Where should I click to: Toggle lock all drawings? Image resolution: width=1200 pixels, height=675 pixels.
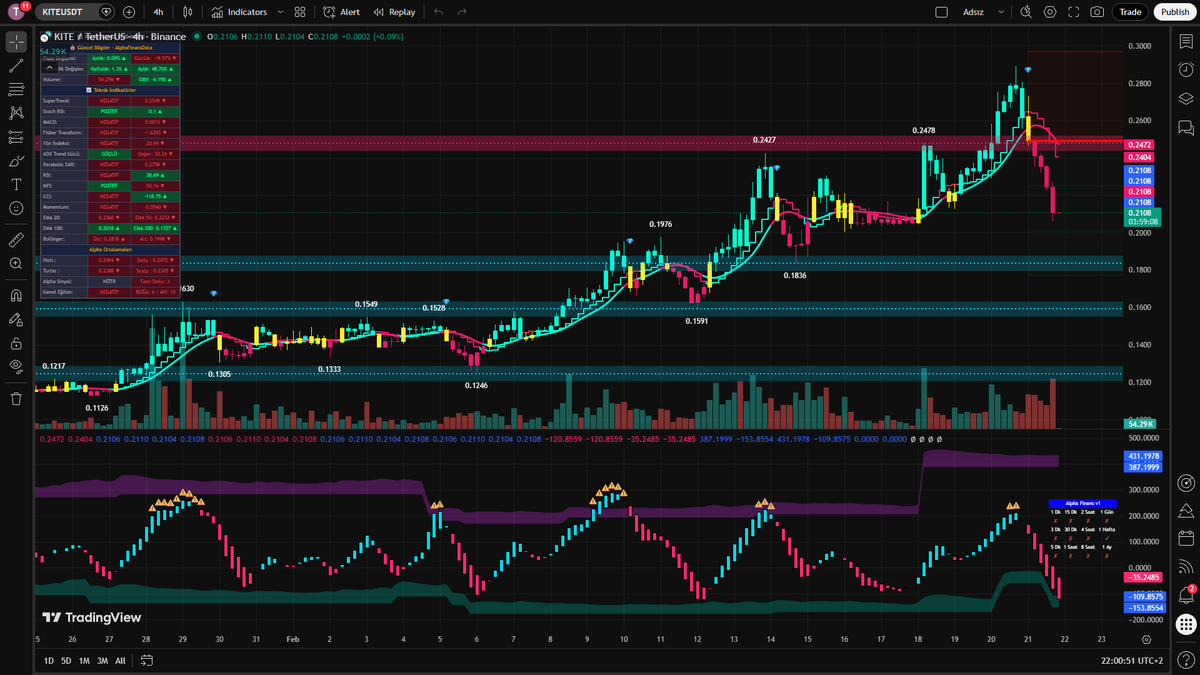[16, 343]
